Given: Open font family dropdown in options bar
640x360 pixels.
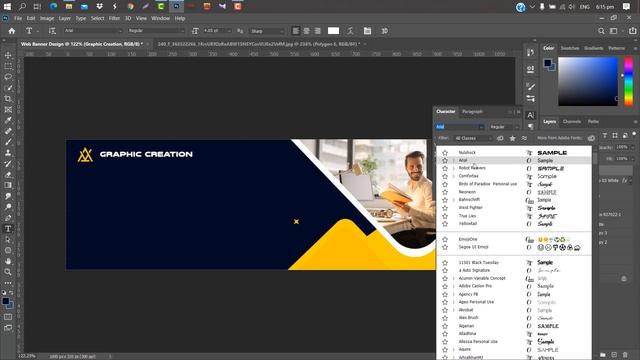Looking at the screenshot, I should pos(120,31).
